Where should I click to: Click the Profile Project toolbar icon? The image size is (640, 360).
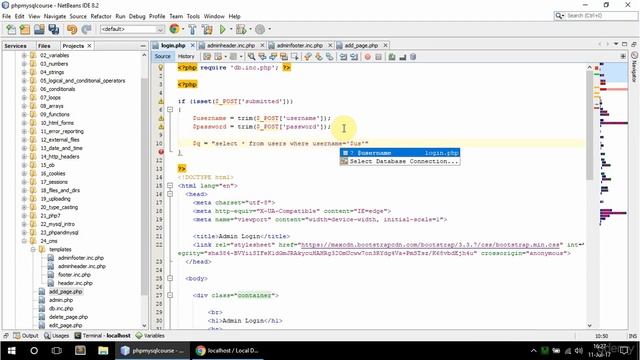point(260,29)
